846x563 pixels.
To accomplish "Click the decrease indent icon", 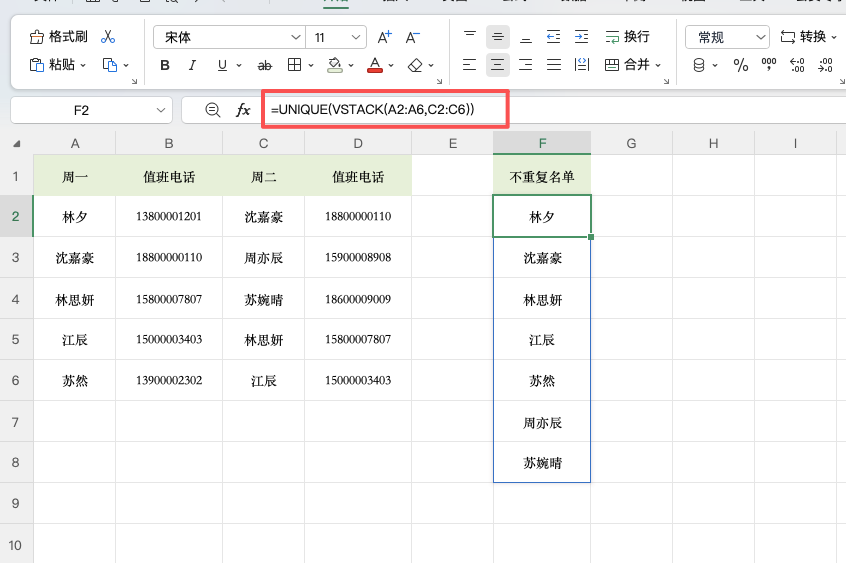I will (554, 37).
